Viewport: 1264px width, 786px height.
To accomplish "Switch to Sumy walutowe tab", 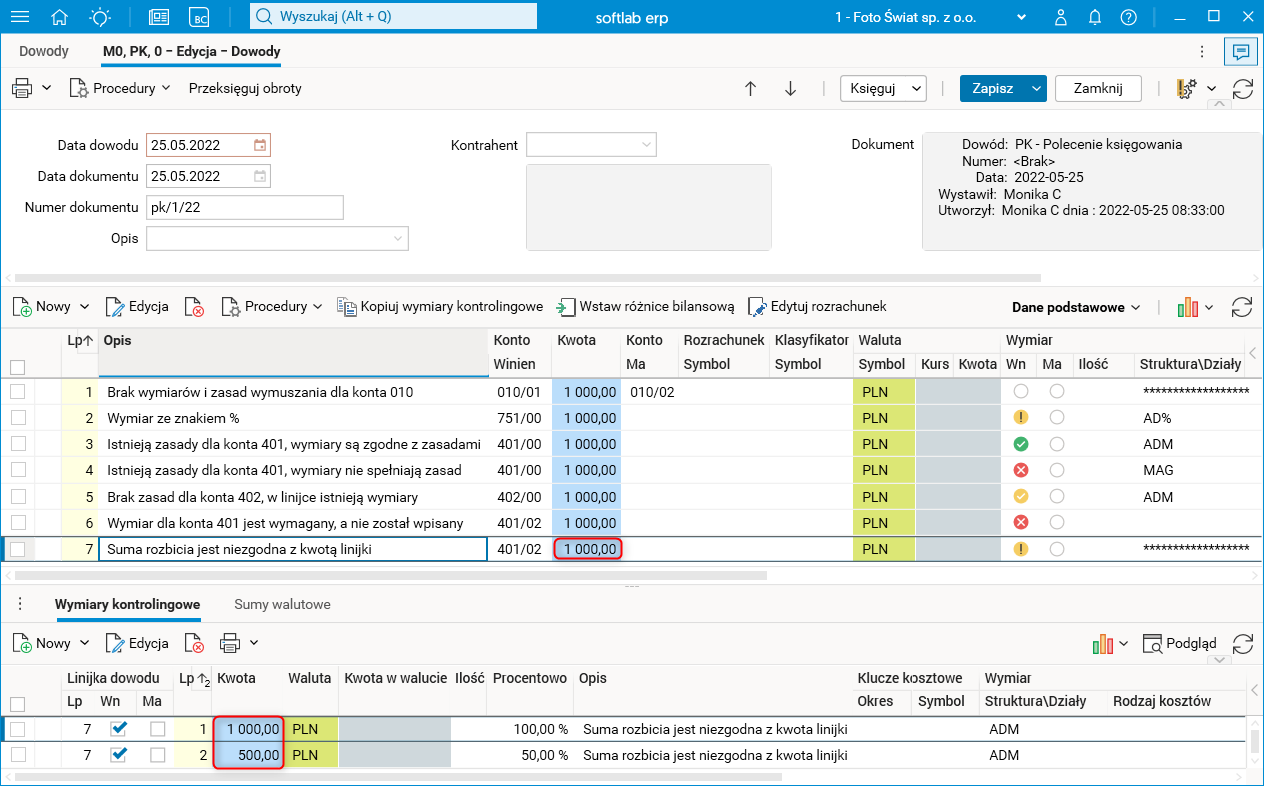I will [282, 604].
